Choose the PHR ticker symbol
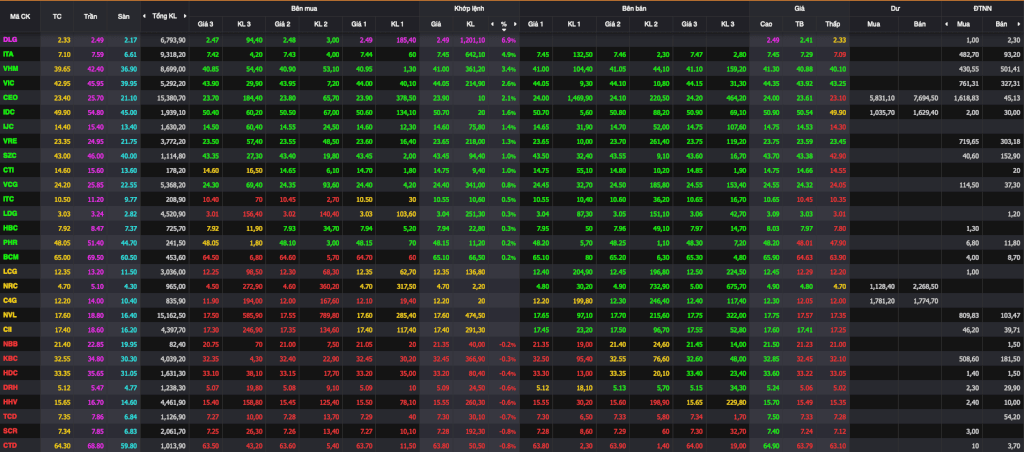This screenshot has width=1024, height=452. pos(10,242)
